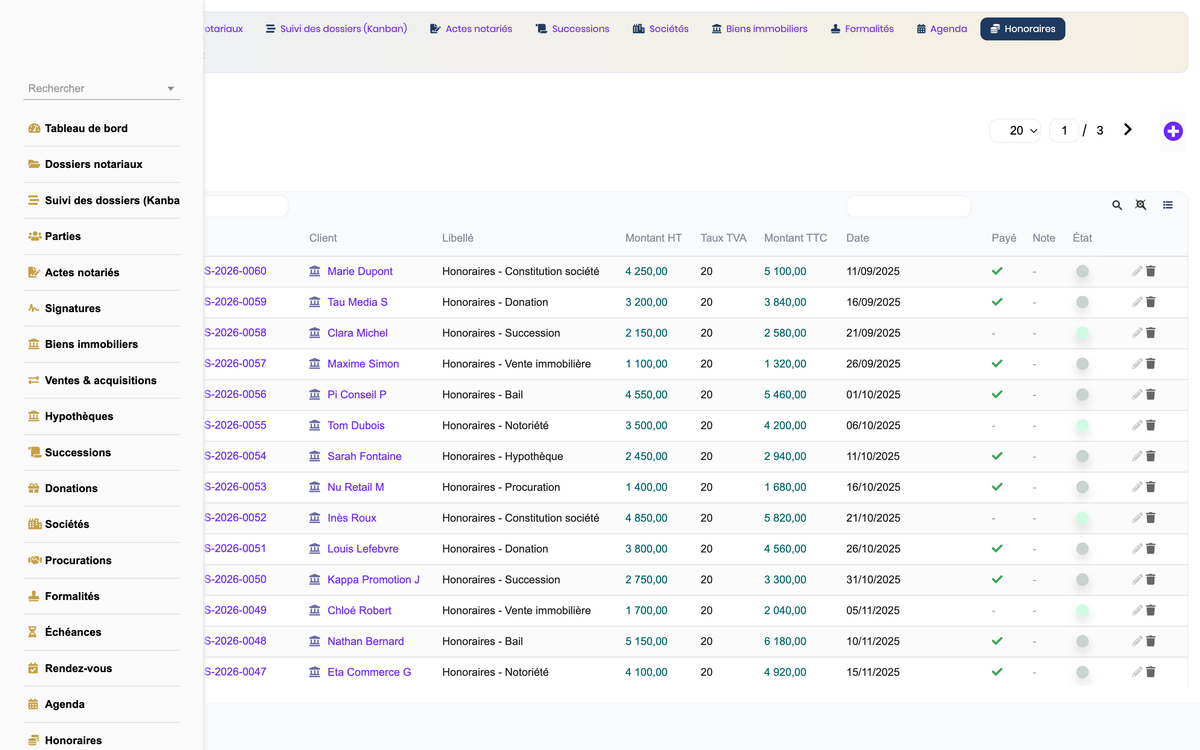Edit the Tau Media S row
This screenshot has width=1200, height=750.
point(1137,302)
